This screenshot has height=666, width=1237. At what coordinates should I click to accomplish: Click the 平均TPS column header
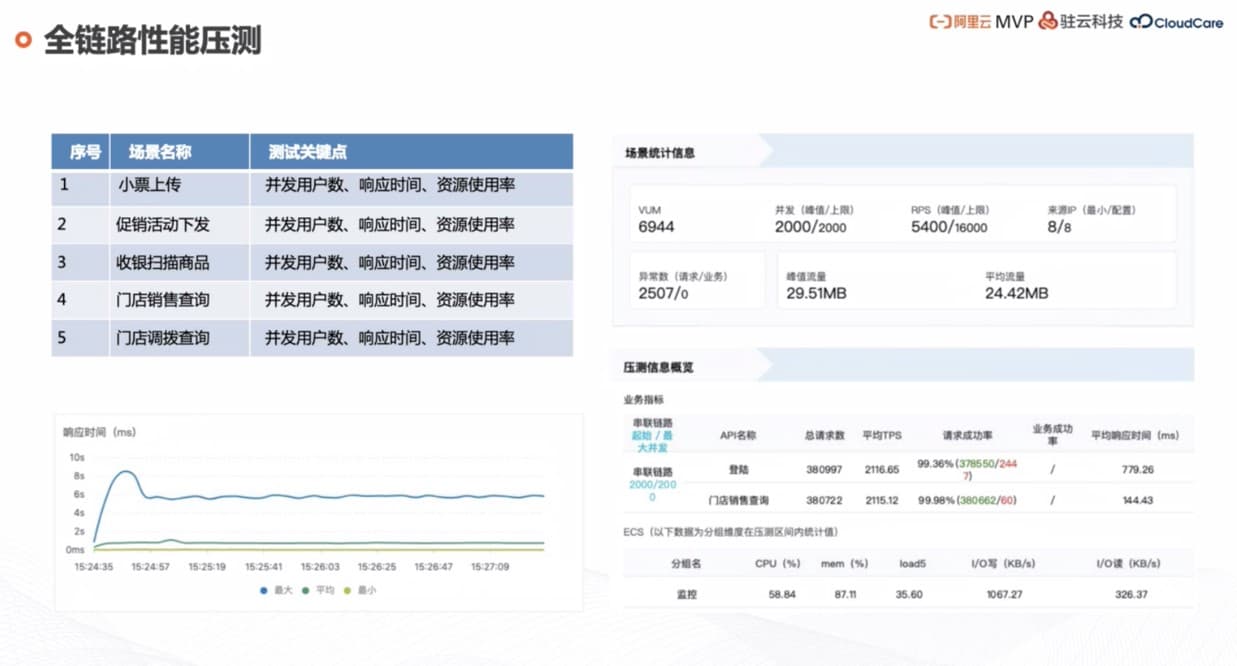click(x=880, y=435)
